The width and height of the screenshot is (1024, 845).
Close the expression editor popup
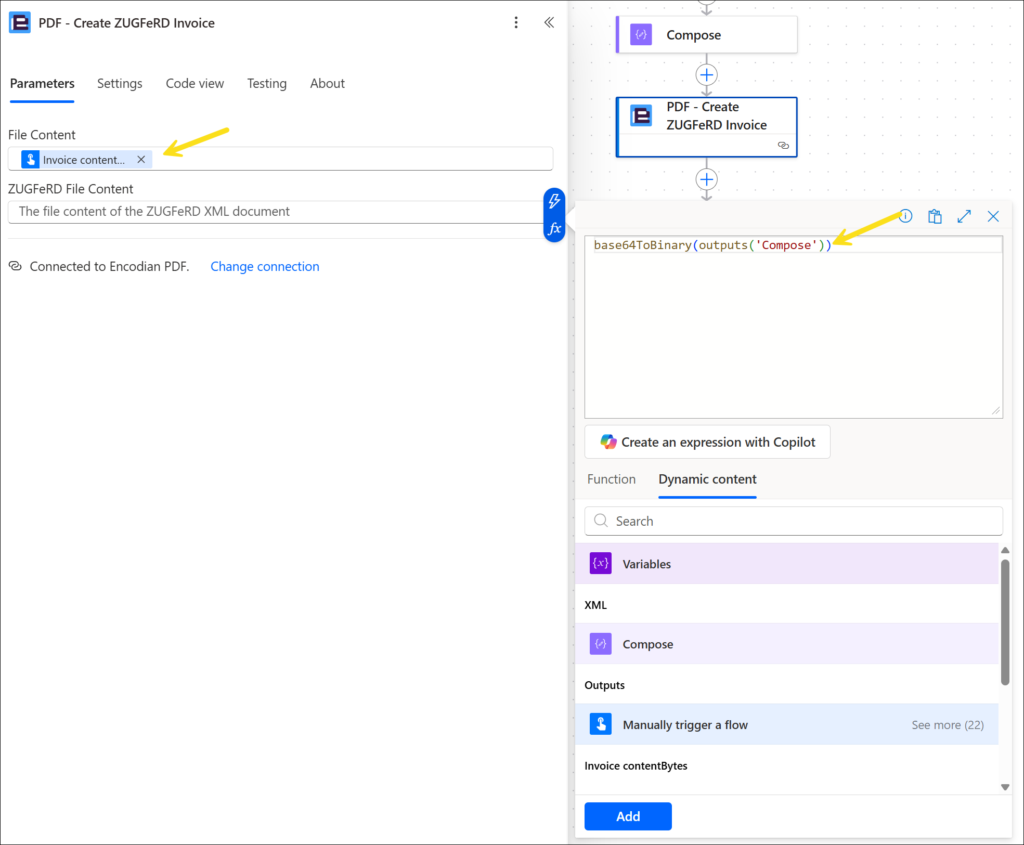(x=993, y=216)
